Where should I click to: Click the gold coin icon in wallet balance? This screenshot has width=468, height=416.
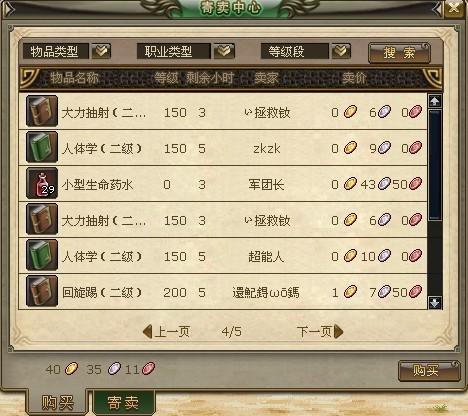tap(71, 369)
